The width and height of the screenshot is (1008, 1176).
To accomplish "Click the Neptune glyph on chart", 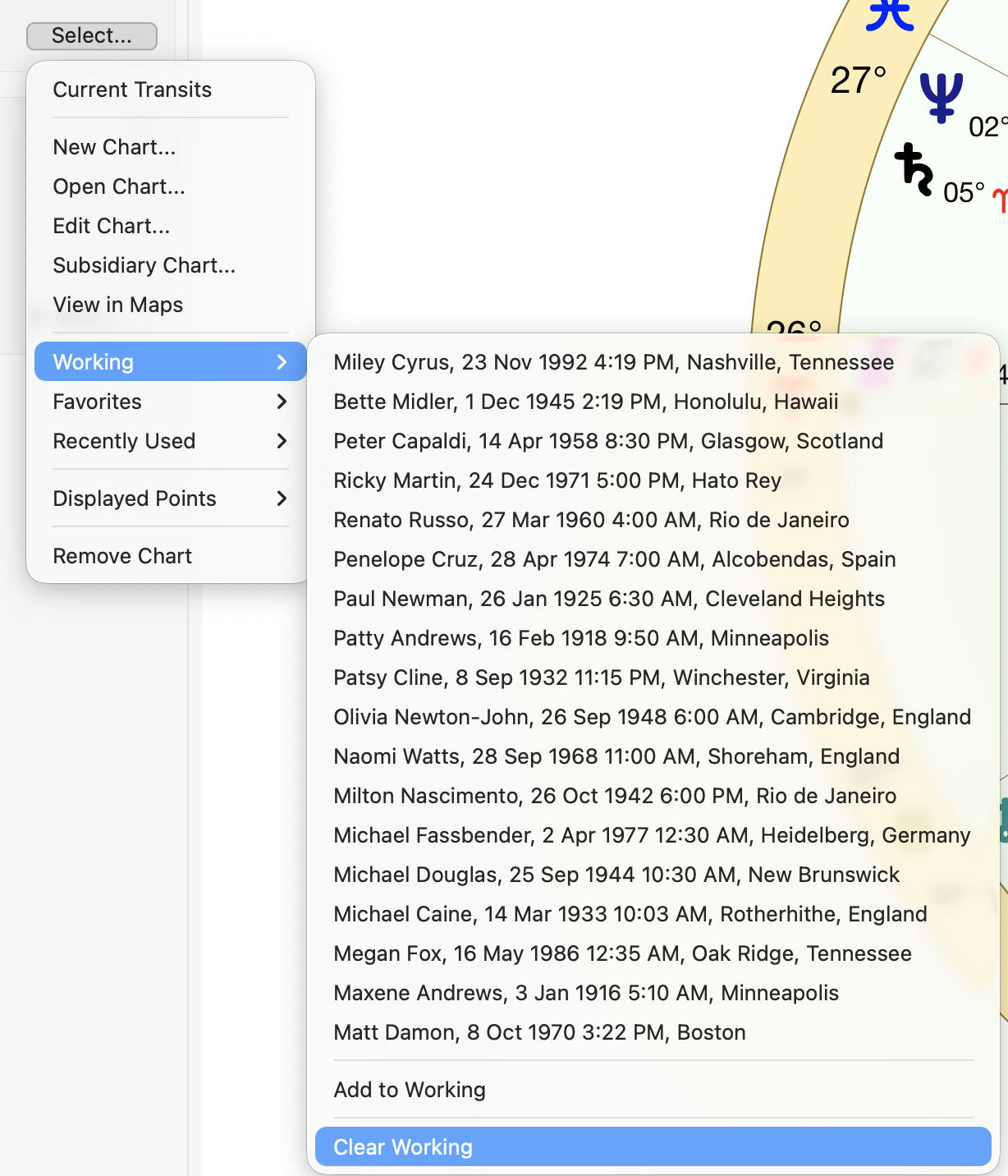I will [x=941, y=98].
